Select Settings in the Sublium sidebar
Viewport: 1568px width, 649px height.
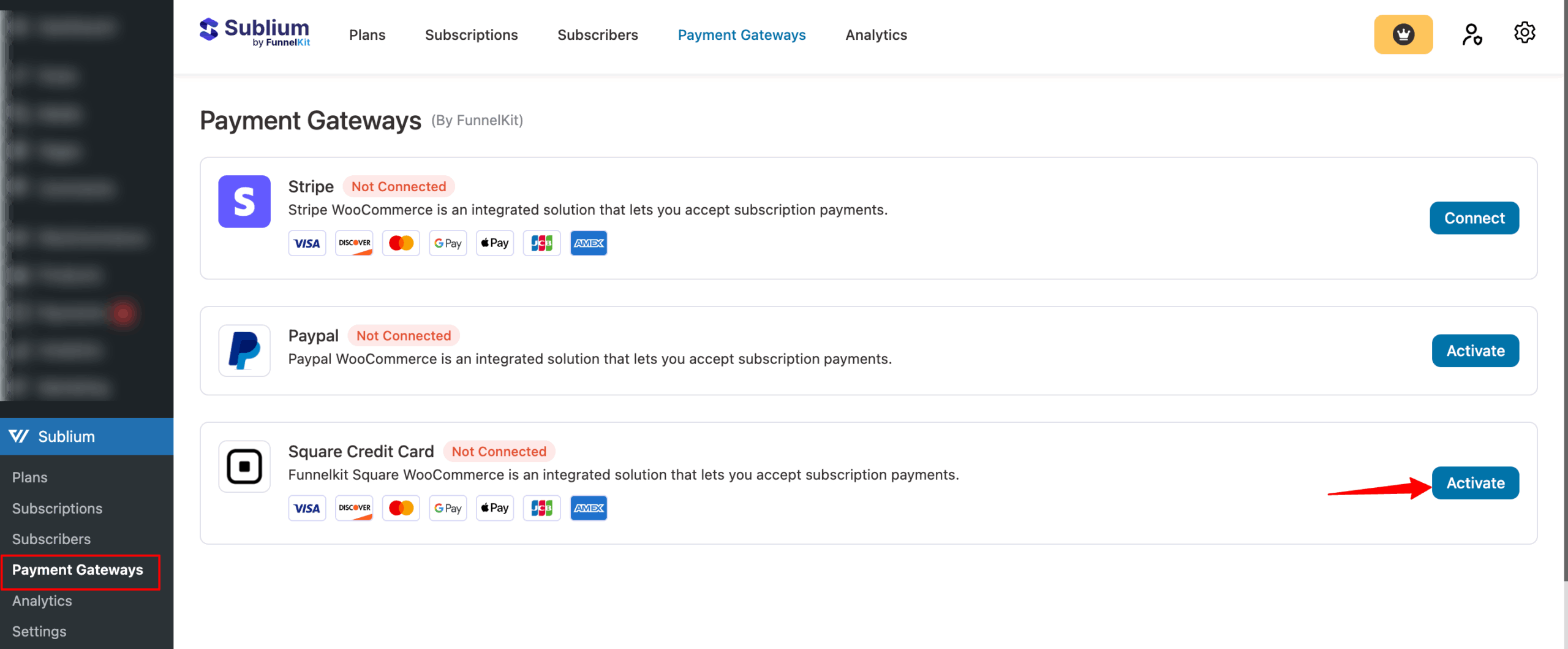[x=39, y=631]
